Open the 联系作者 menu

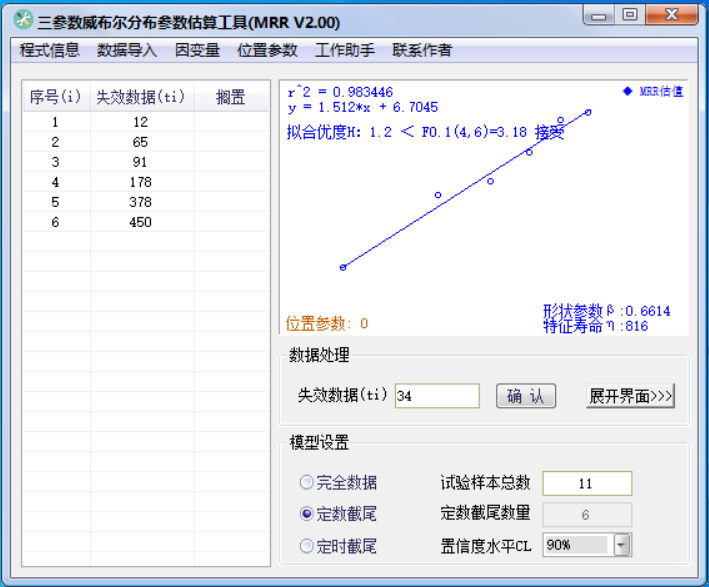pyautogui.click(x=422, y=50)
